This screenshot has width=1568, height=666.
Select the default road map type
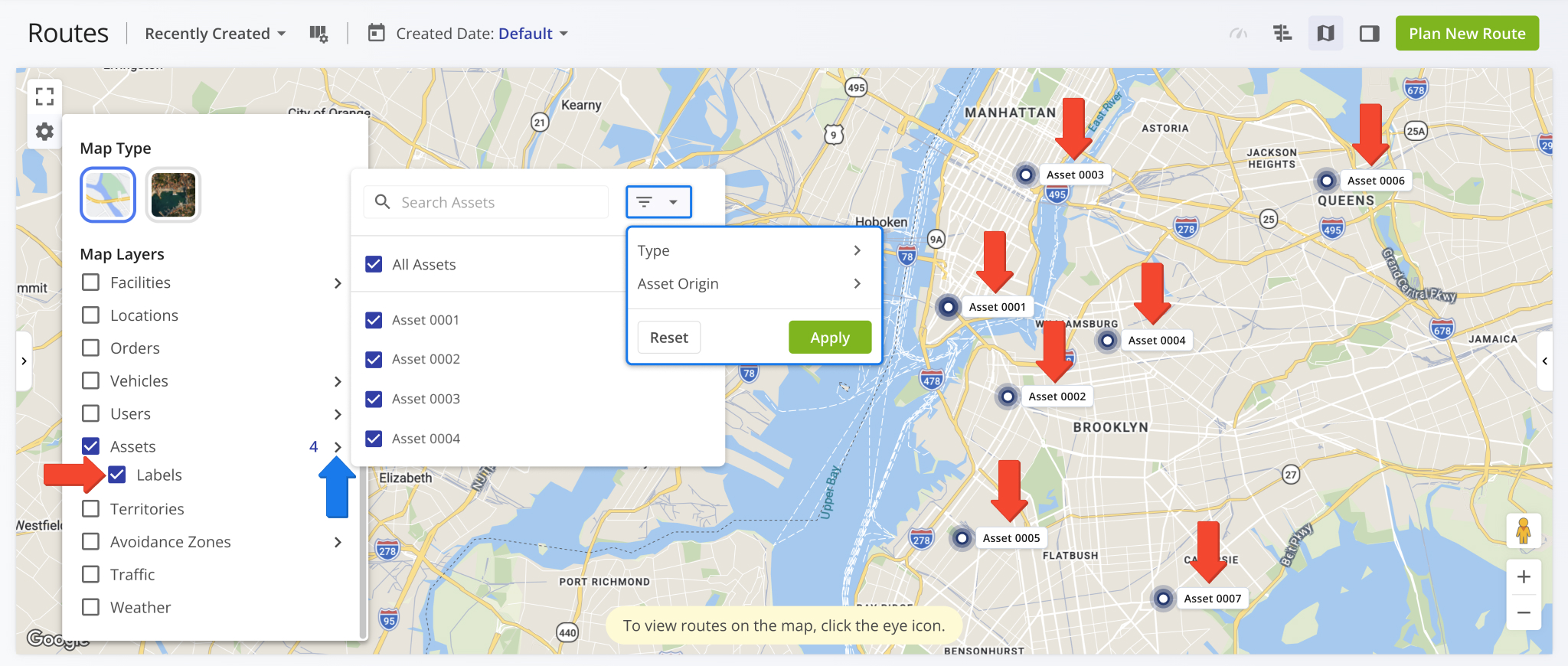108,195
